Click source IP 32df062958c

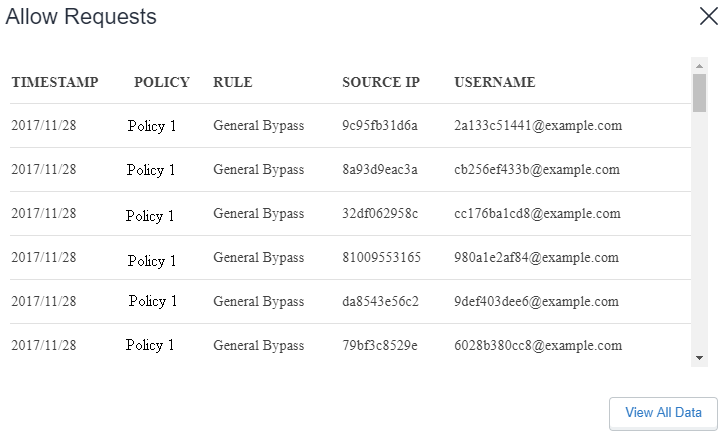(x=380, y=214)
